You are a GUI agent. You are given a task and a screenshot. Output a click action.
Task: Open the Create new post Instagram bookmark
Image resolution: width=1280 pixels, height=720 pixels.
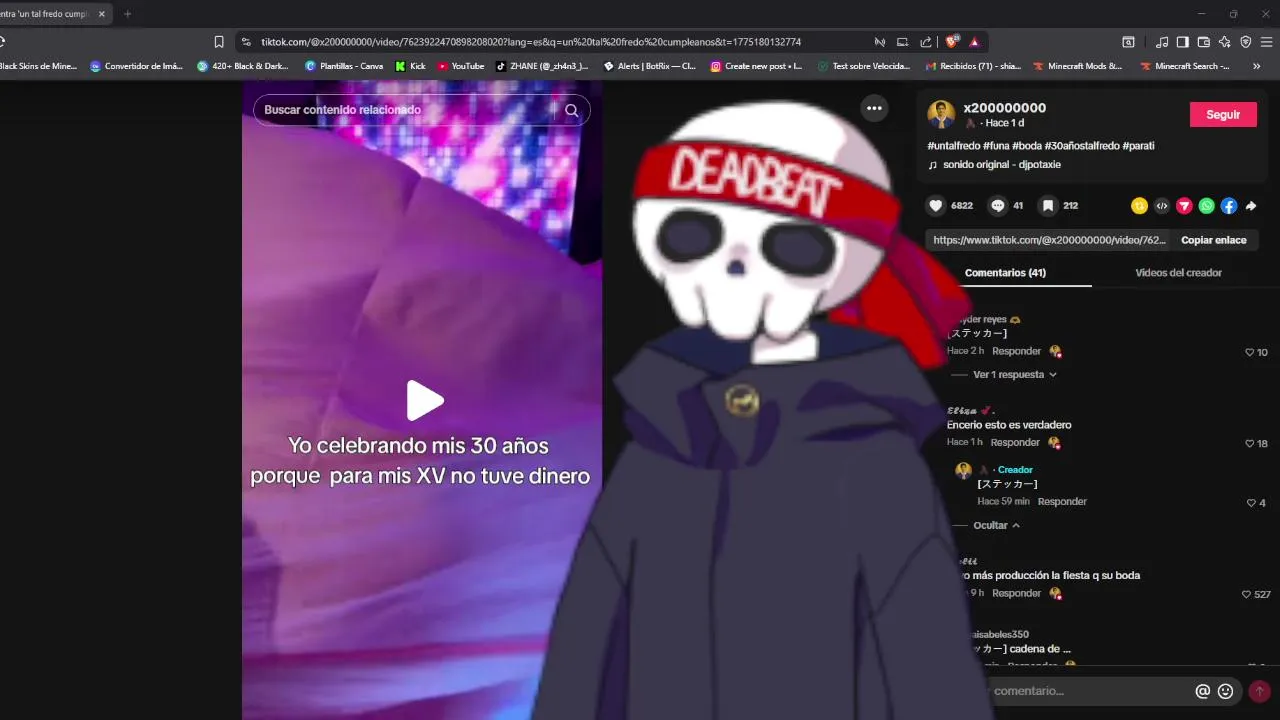pyautogui.click(x=757, y=66)
